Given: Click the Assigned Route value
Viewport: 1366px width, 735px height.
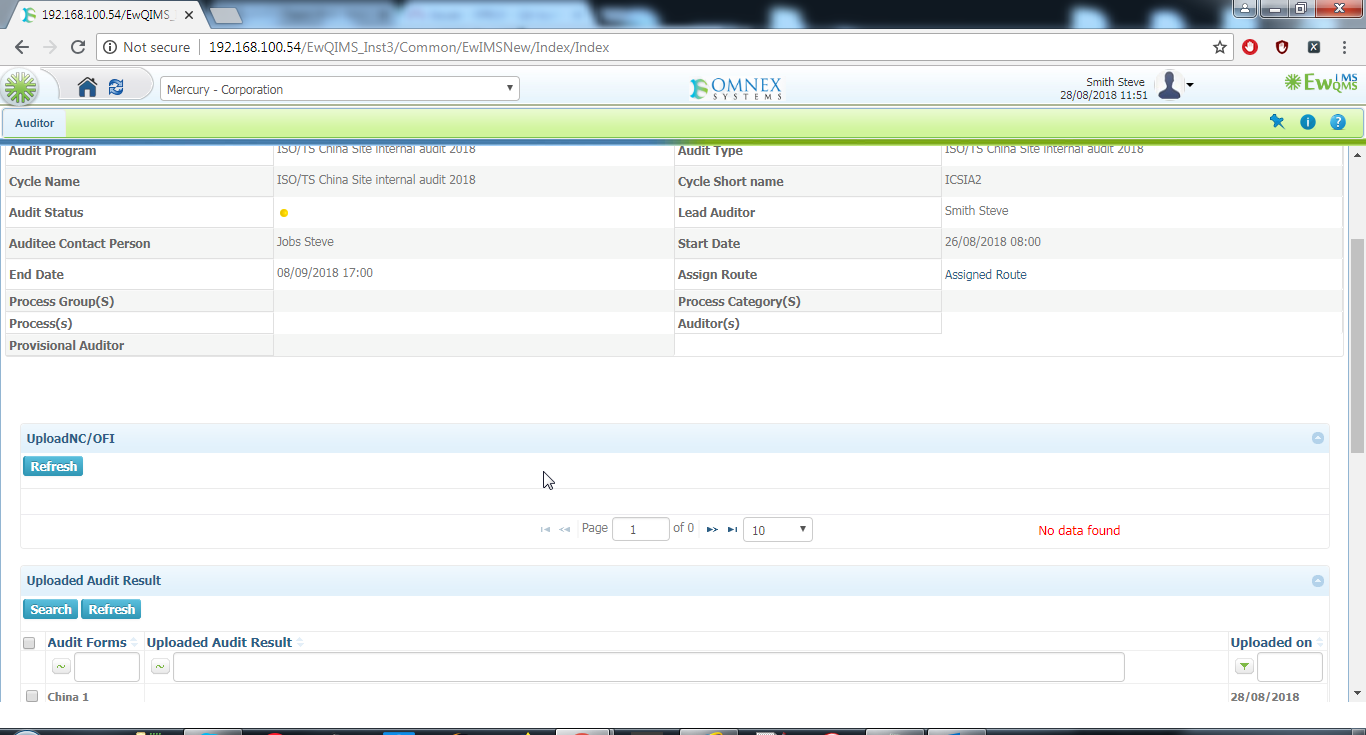Looking at the screenshot, I should click(x=985, y=274).
